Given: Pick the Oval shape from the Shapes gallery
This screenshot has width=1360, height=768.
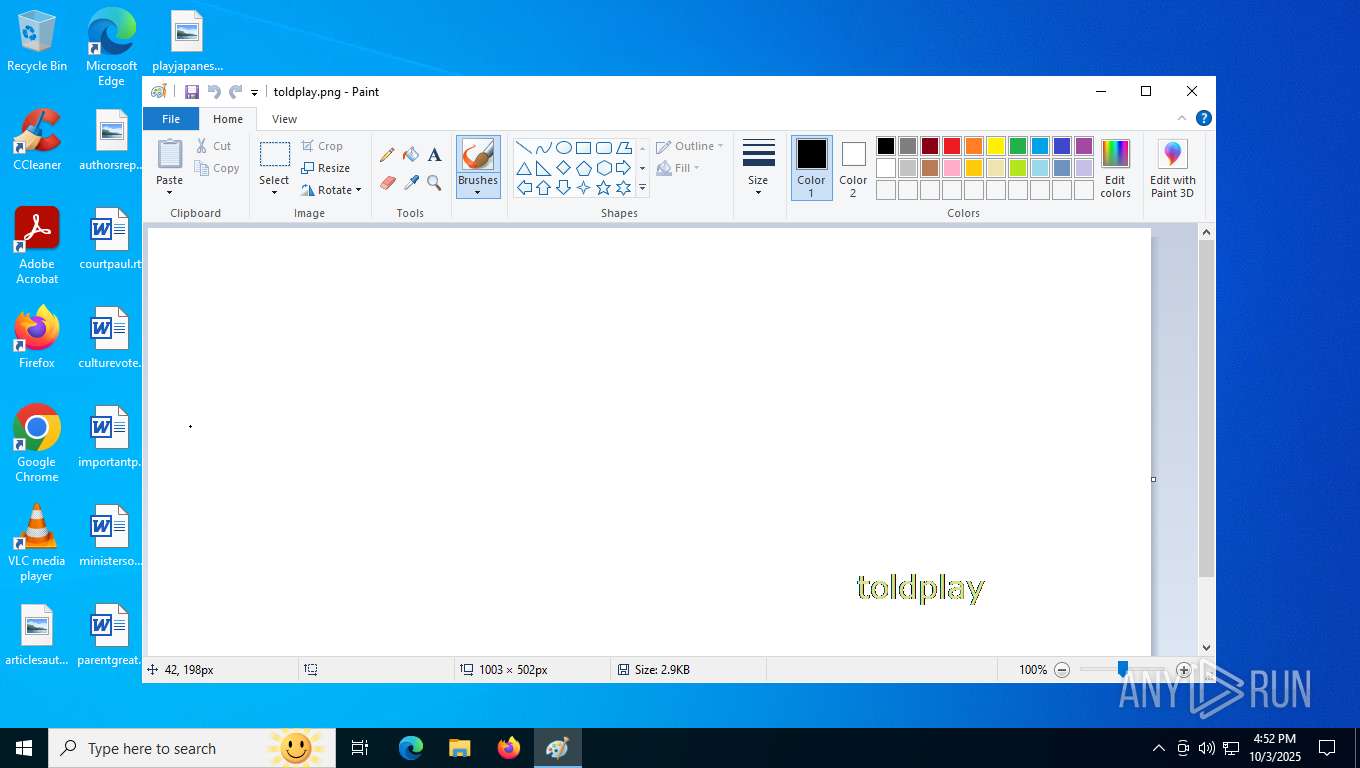Looking at the screenshot, I should (x=564, y=147).
